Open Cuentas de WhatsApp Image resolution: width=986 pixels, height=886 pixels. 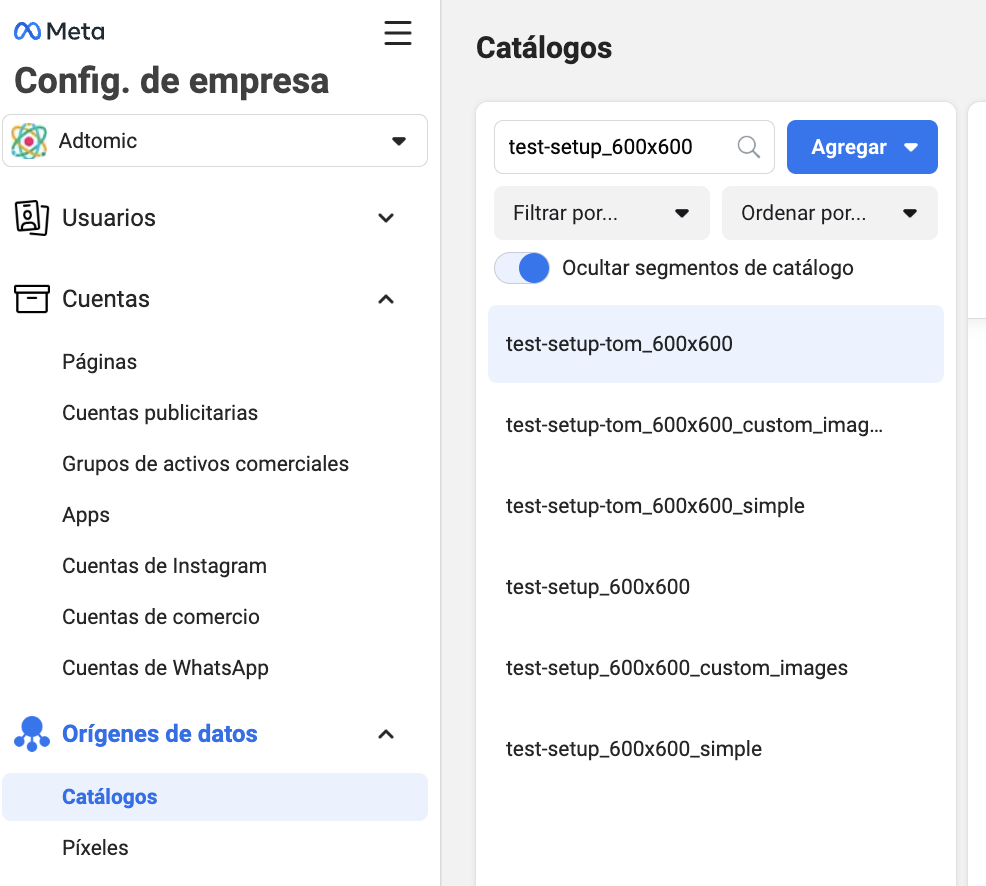[x=165, y=668]
